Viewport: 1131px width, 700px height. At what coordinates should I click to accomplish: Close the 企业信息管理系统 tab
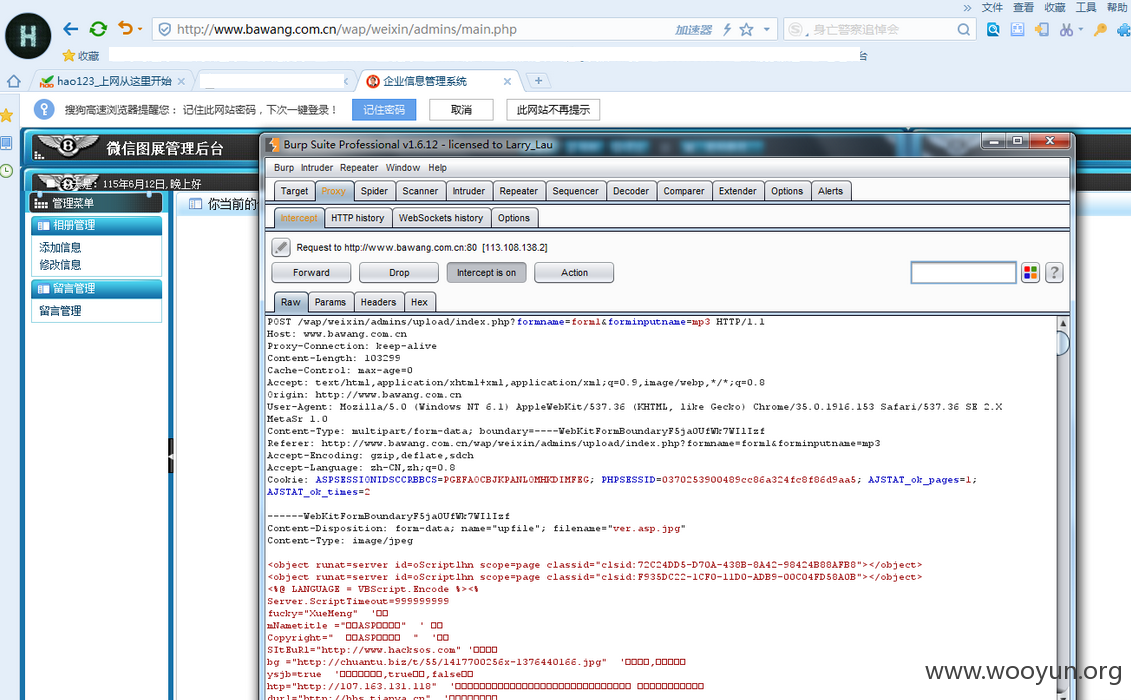507,82
